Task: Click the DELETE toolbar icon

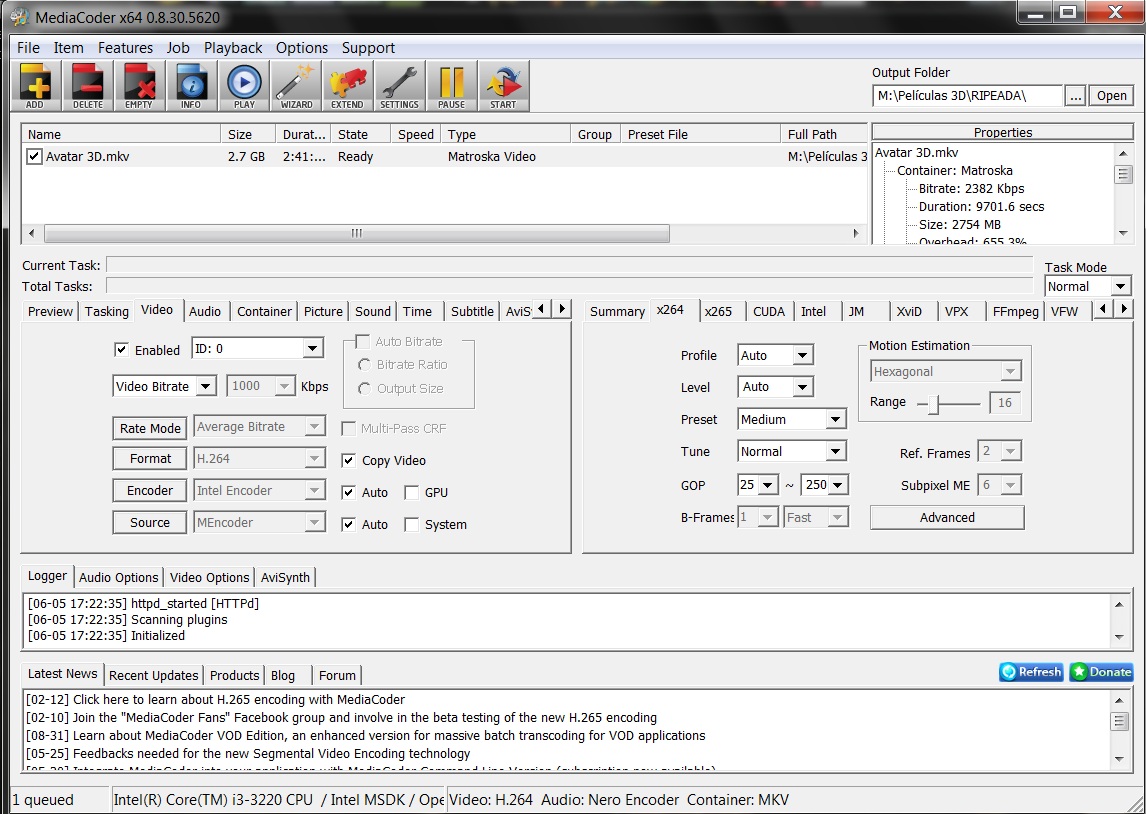Action: (x=87, y=86)
